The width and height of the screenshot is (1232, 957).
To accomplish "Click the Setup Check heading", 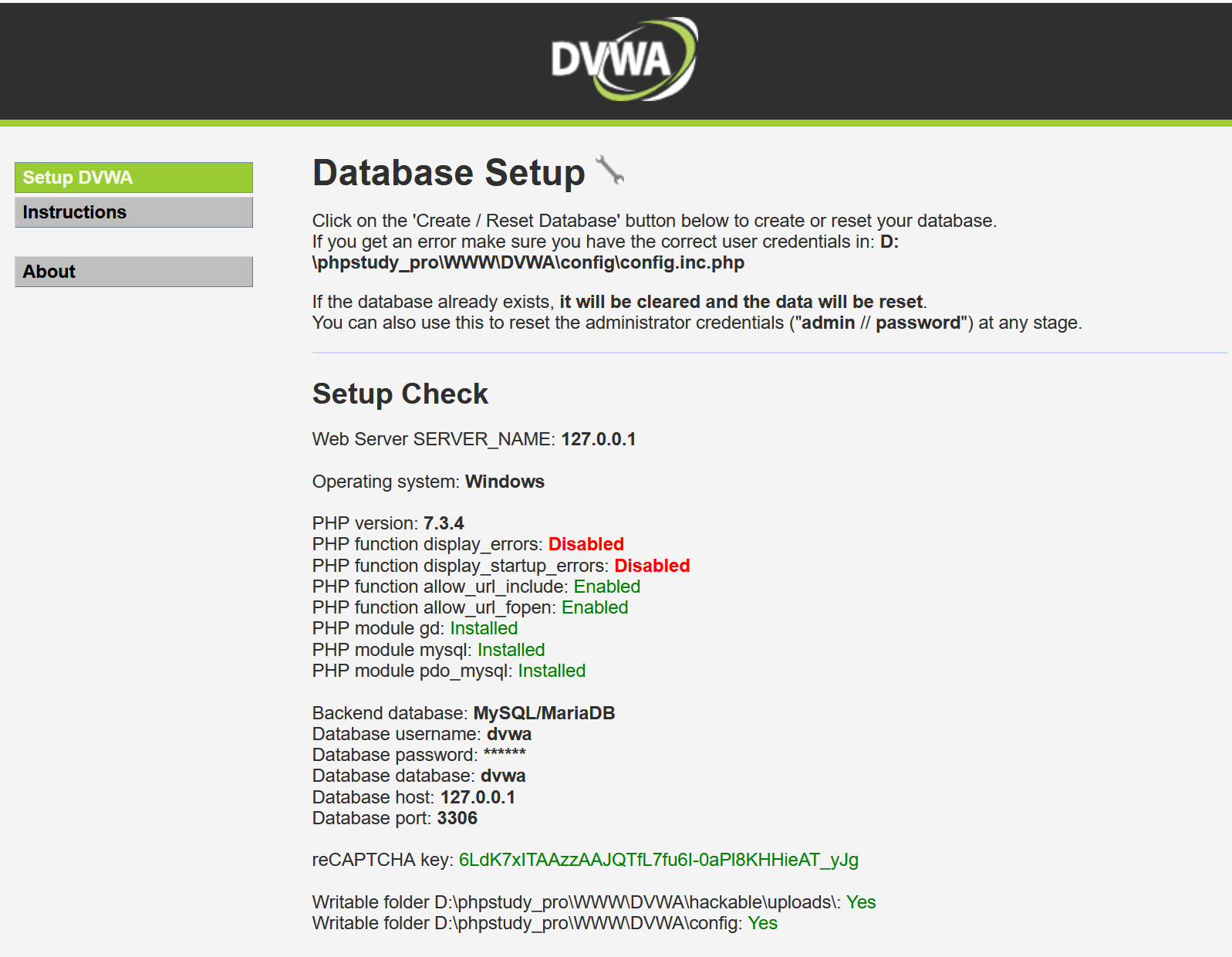I will pyautogui.click(x=400, y=394).
